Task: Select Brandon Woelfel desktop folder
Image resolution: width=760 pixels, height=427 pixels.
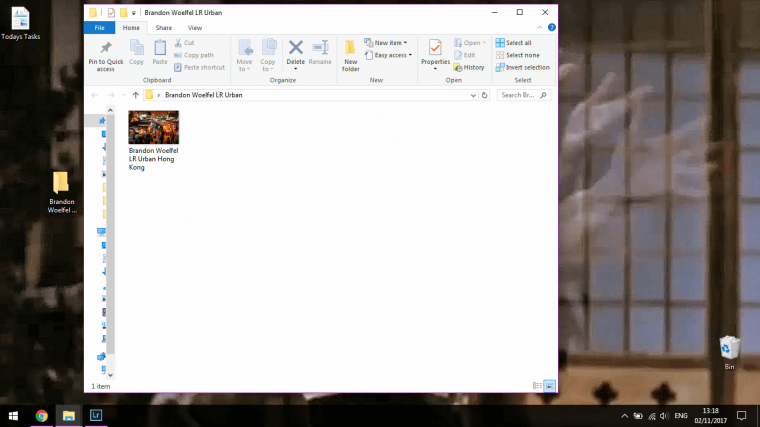Action: tap(62, 192)
